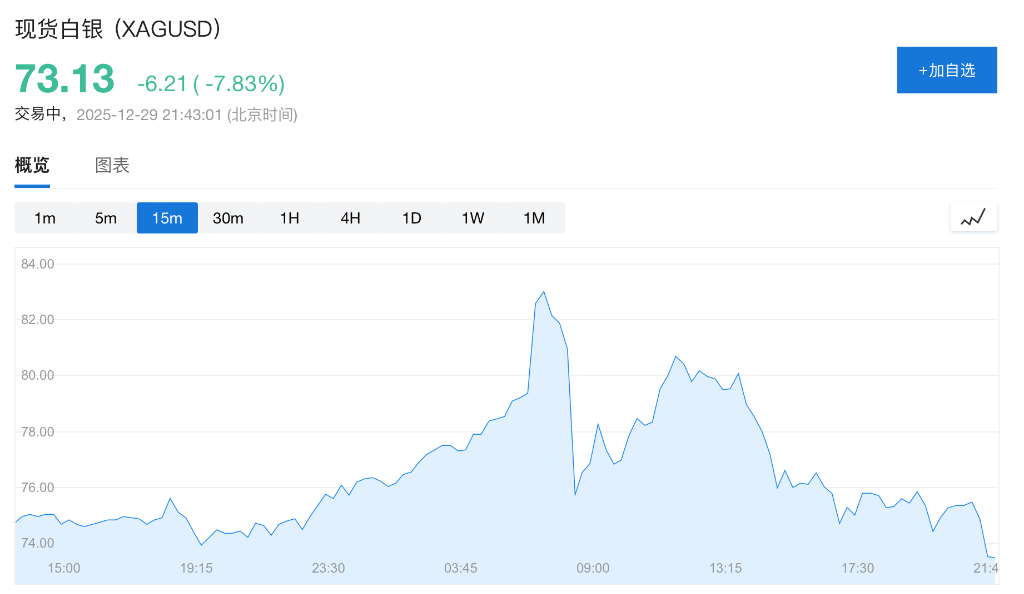The width and height of the screenshot is (1024, 594).
Task: Click the 09:00 time axis label
Action: pos(593,568)
